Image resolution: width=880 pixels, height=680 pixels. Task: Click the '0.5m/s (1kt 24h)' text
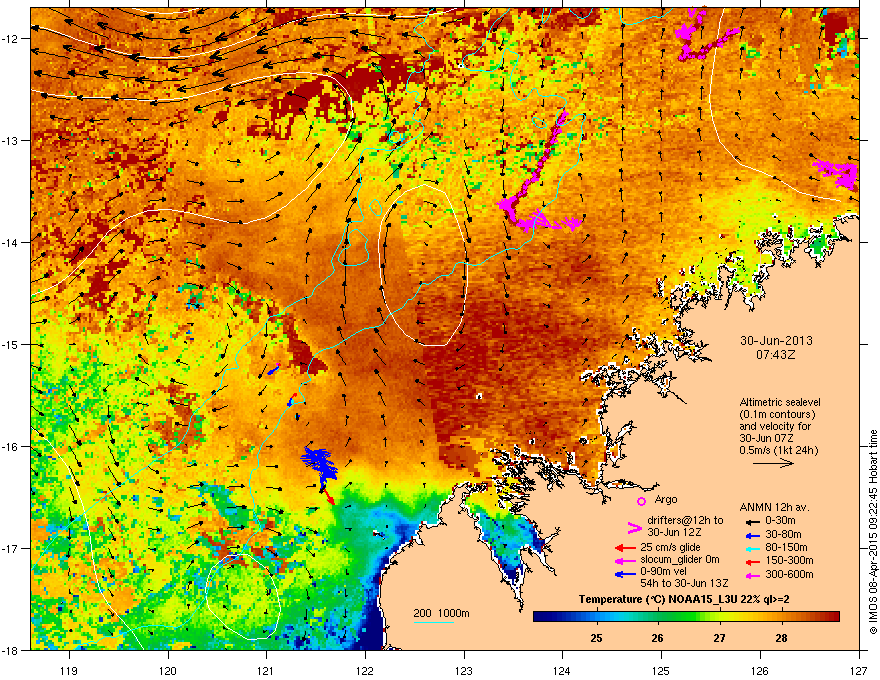pyautogui.click(x=778, y=450)
